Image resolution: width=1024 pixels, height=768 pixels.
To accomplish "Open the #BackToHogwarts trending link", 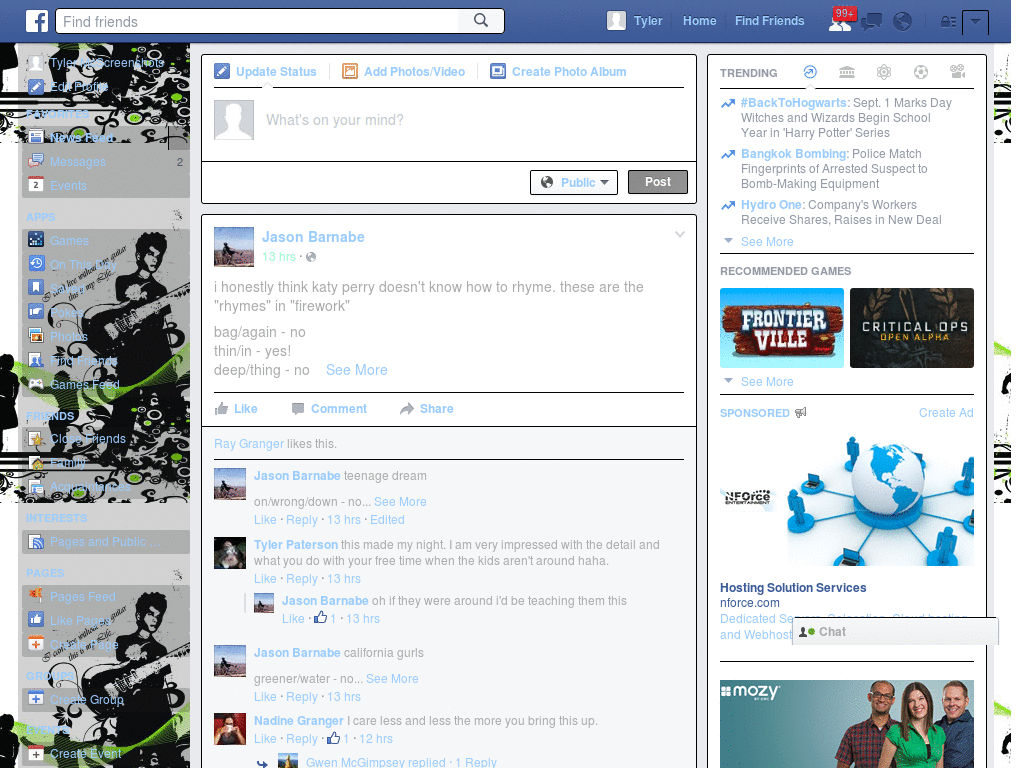I will [793, 103].
